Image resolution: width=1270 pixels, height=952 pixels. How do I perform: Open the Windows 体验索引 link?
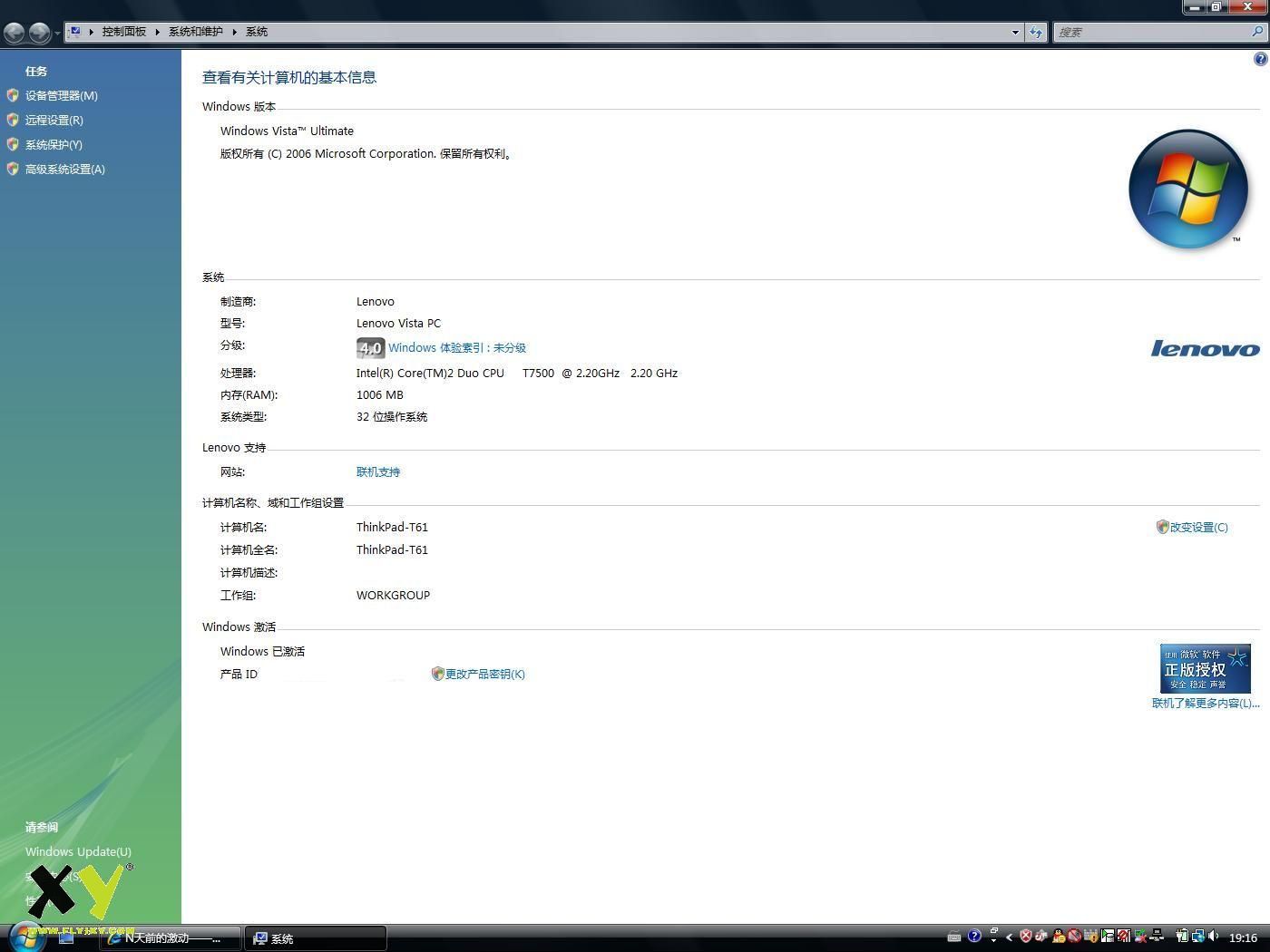tap(457, 348)
